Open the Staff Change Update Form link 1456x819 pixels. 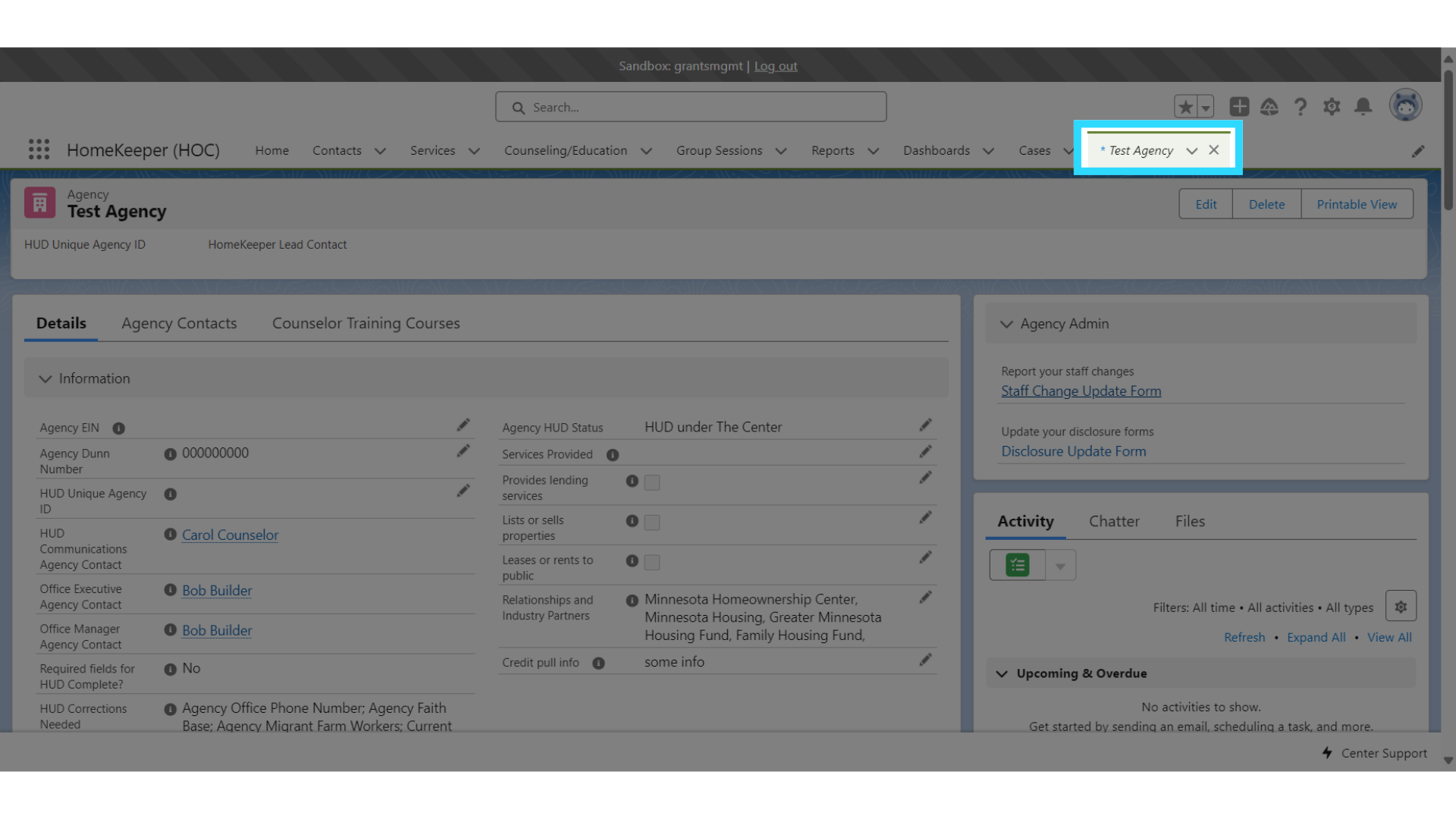pyautogui.click(x=1081, y=391)
